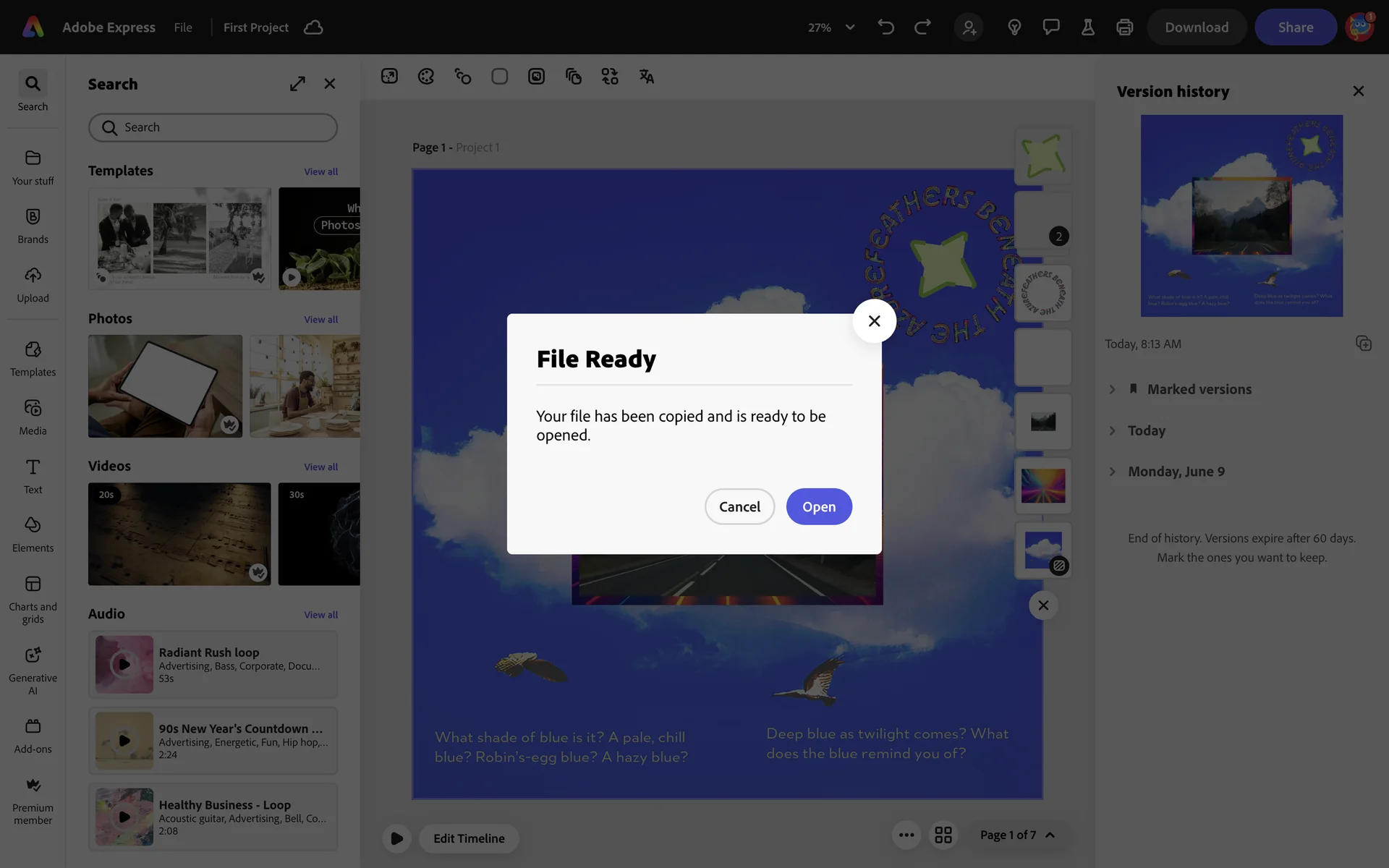Screen dimensions: 1389x868
Task: Click the print icon in header
Action: (x=1124, y=27)
